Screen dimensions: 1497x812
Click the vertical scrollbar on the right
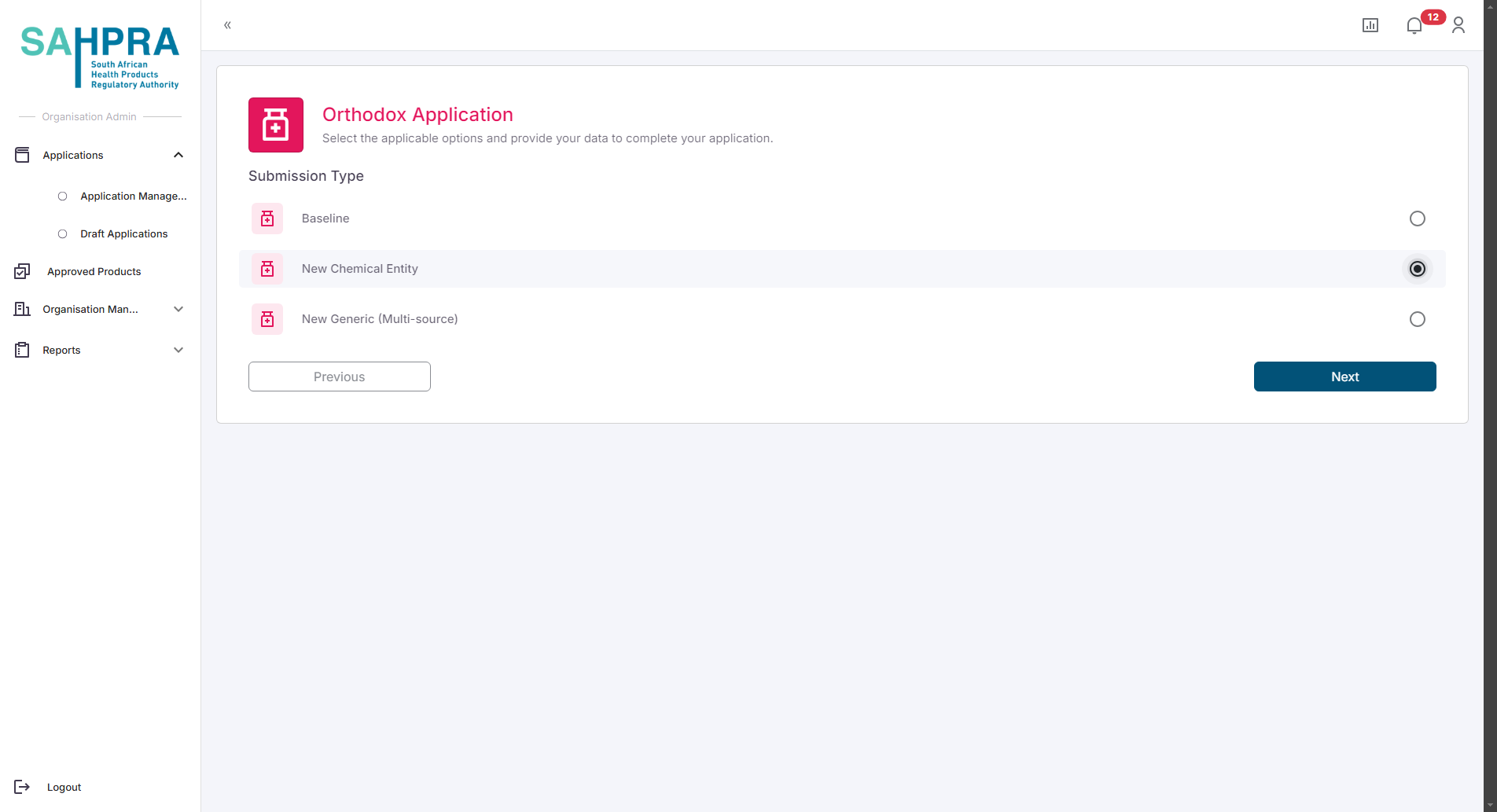(x=1489, y=393)
